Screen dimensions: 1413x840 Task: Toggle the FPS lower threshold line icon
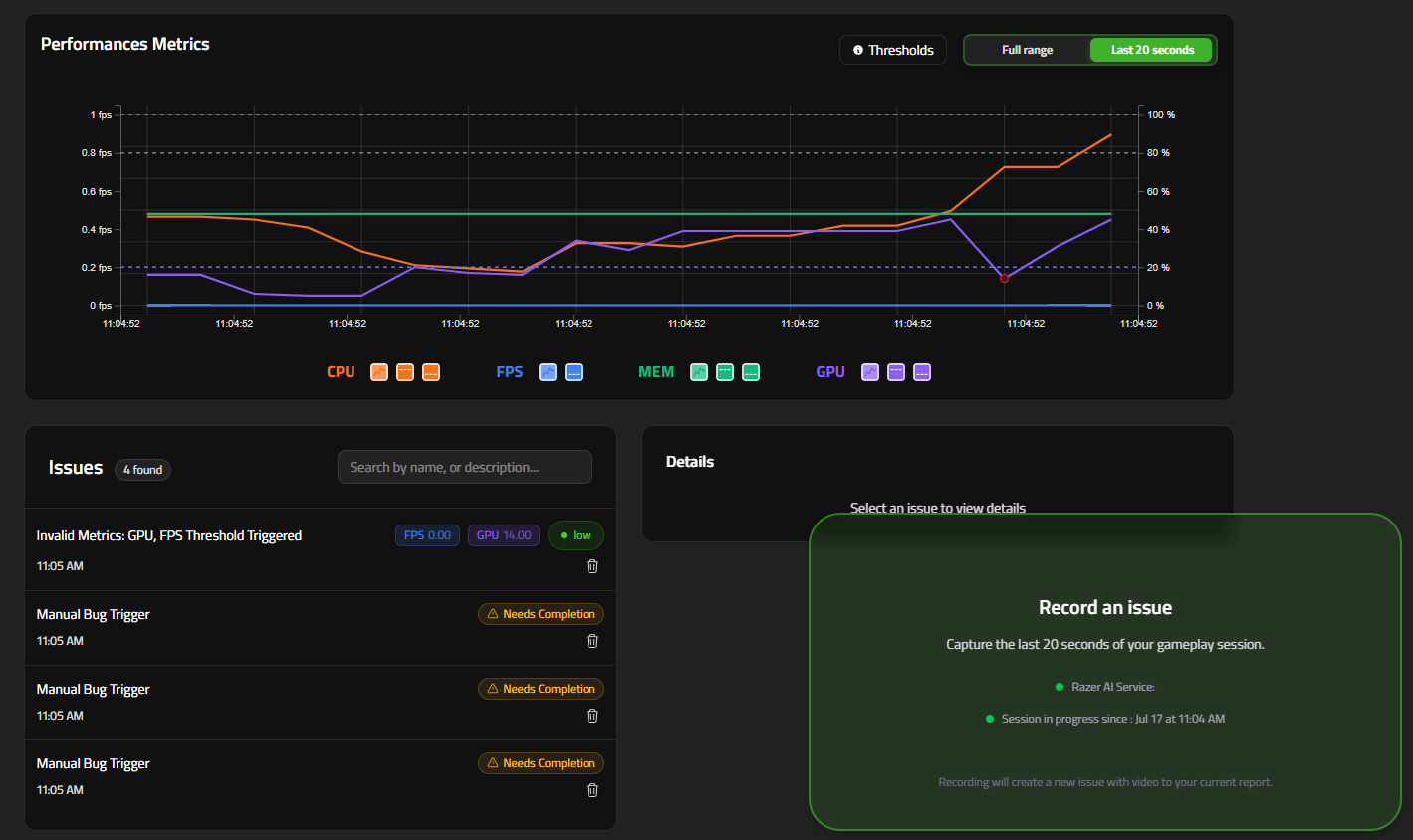[574, 372]
